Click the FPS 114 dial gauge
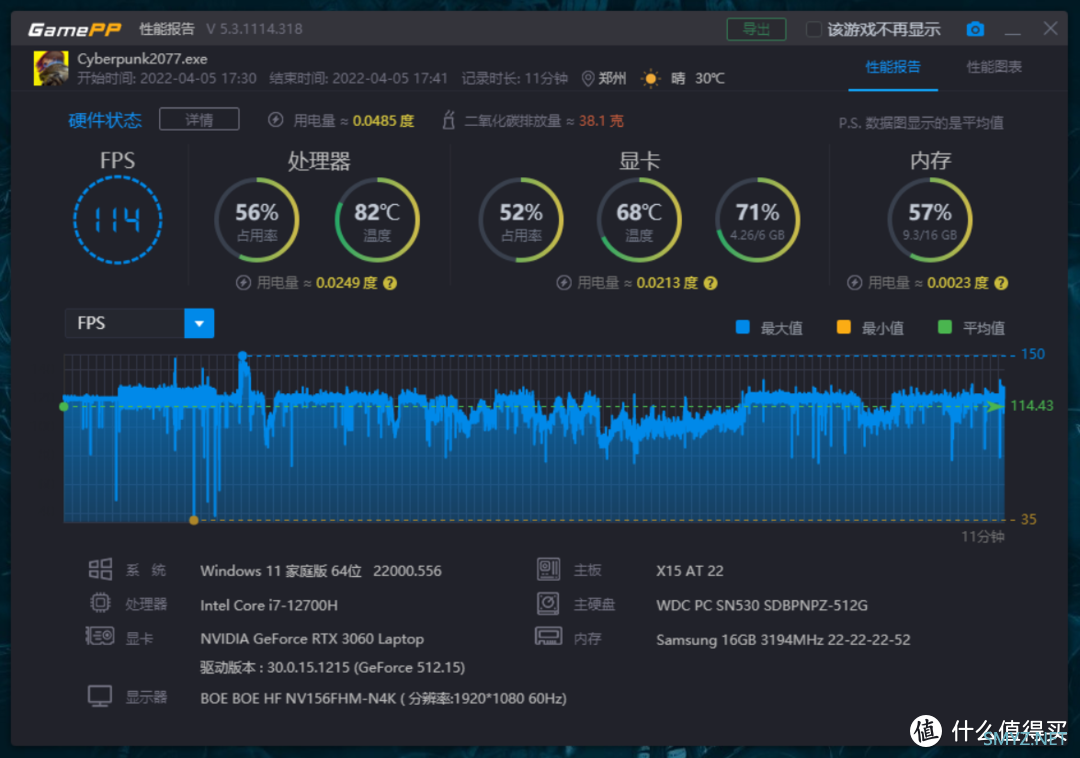 click(118, 220)
